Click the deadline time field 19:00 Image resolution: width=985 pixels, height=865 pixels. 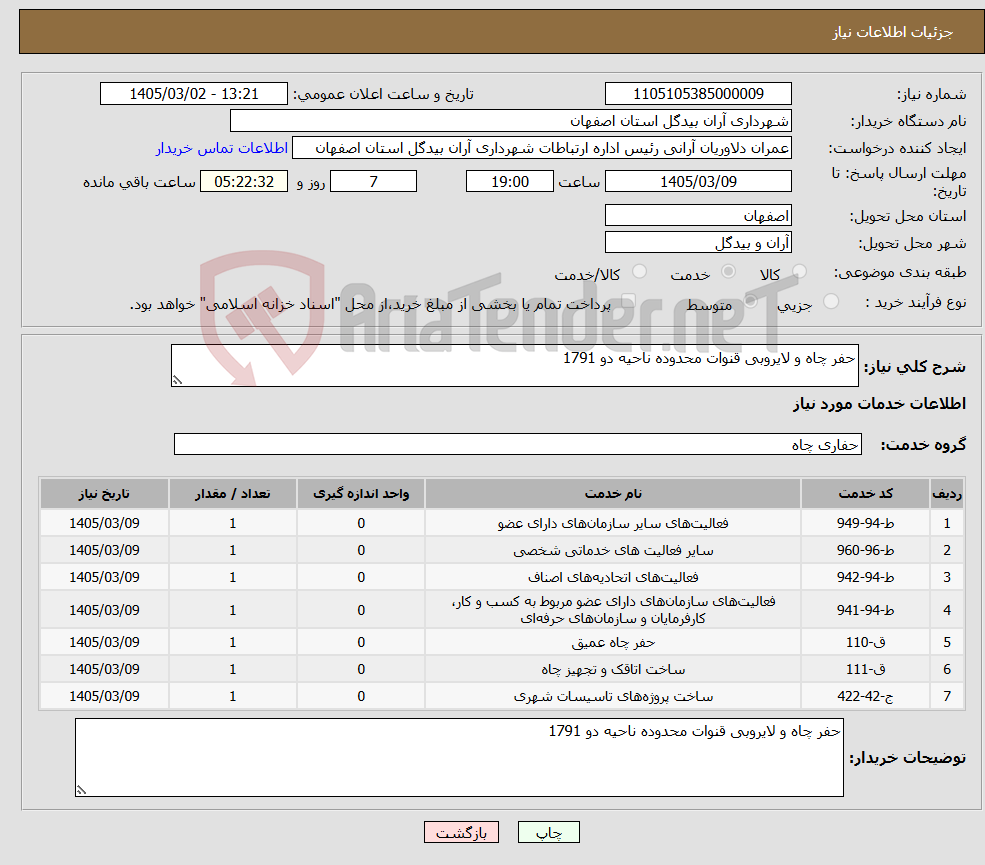509,182
